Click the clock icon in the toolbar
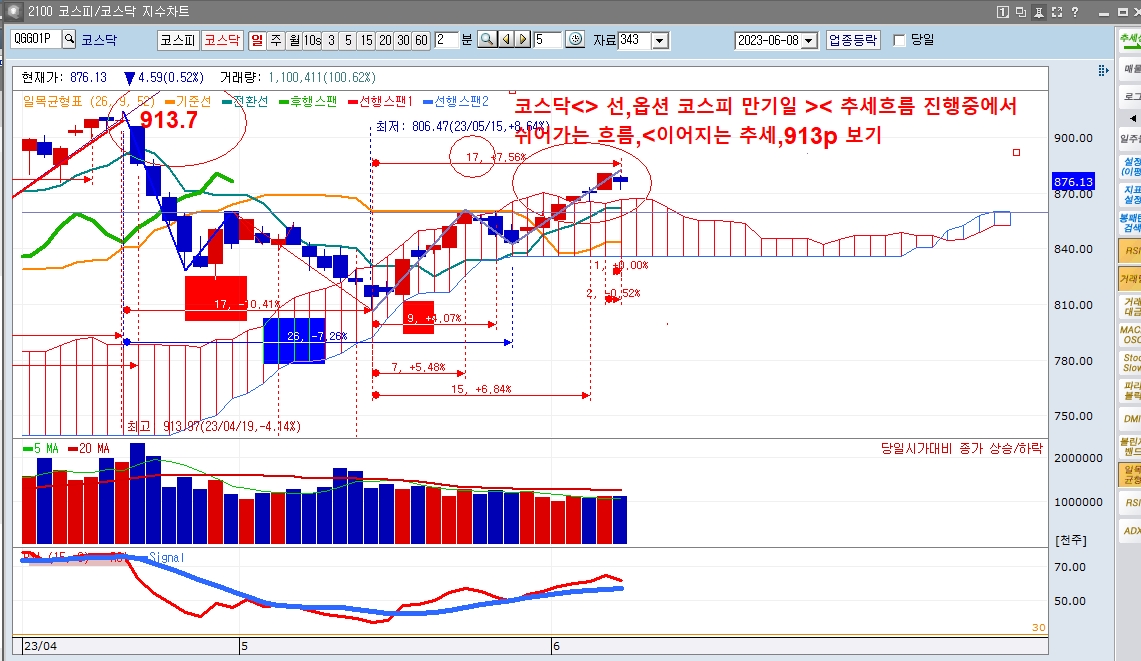Image resolution: width=1141 pixels, height=661 pixels. (x=574, y=40)
